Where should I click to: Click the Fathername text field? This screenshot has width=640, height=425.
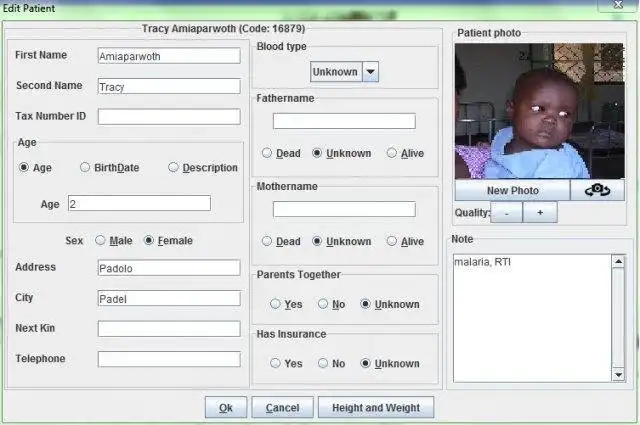tap(344, 121)
